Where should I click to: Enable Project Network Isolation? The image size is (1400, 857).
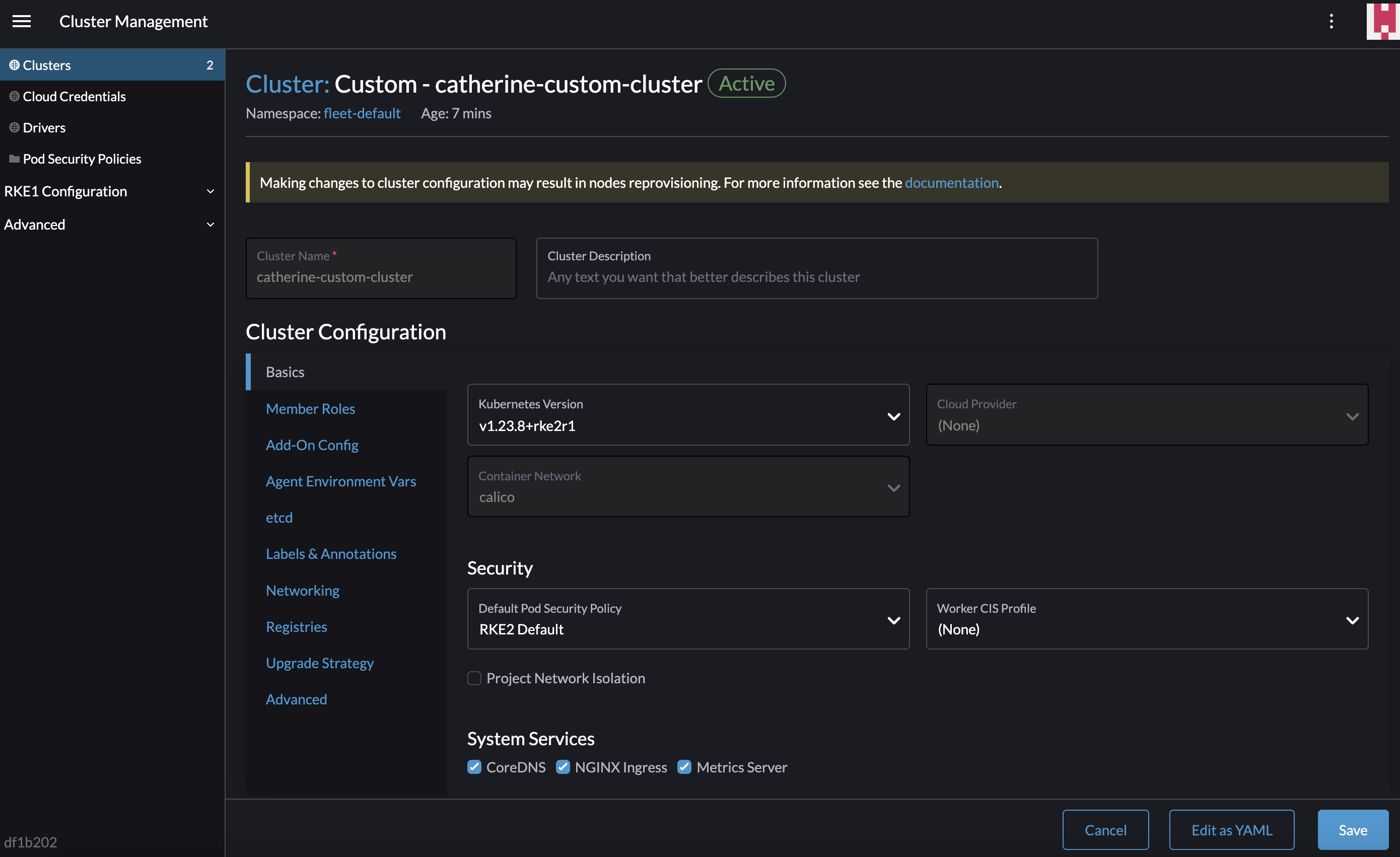click(474, 678)
